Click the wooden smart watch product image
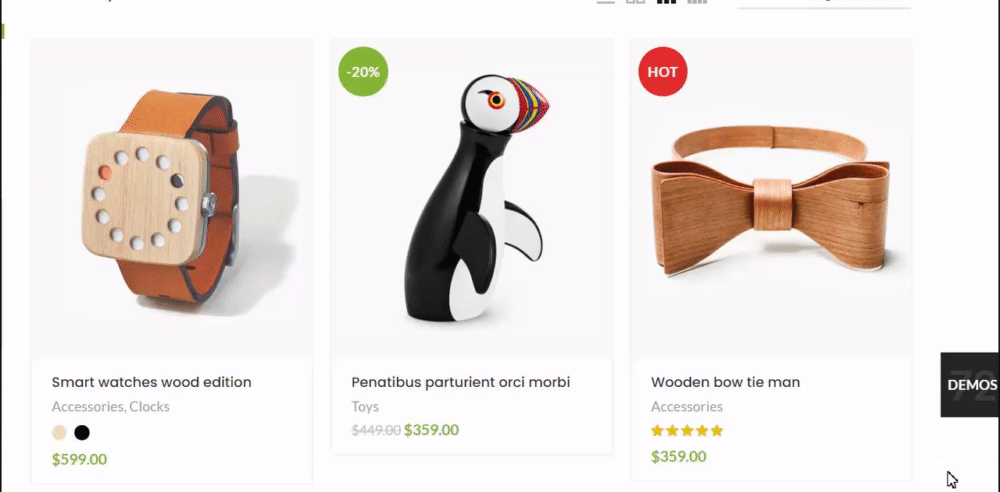This screenshot has width=1000, height=492. [172, 198]
